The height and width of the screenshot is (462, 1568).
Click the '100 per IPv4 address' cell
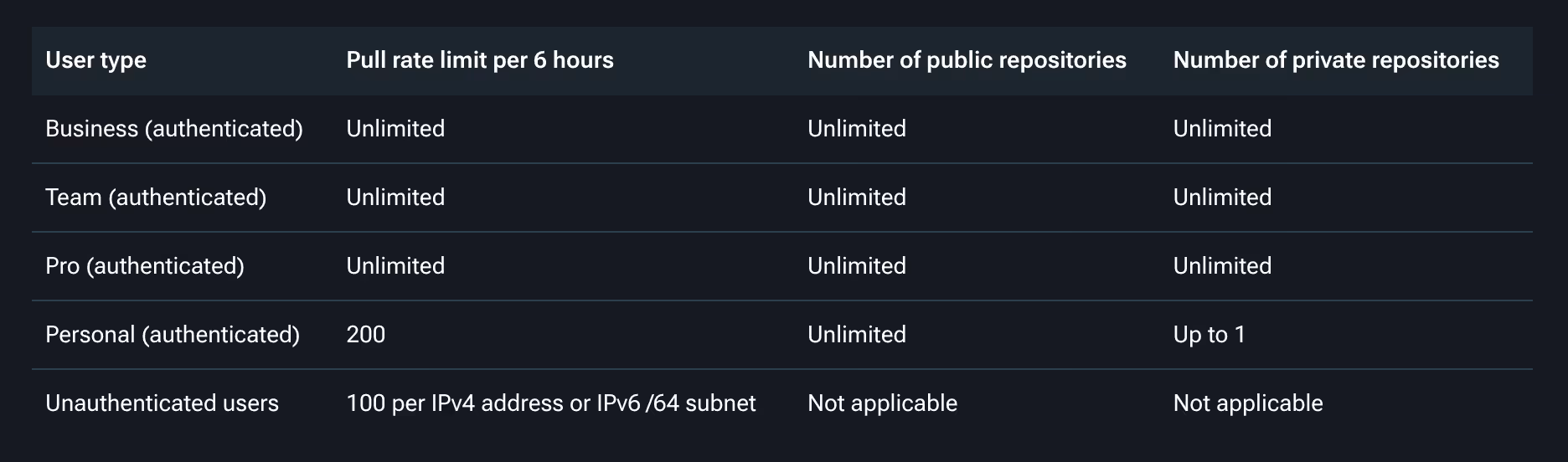pos(550,403)
